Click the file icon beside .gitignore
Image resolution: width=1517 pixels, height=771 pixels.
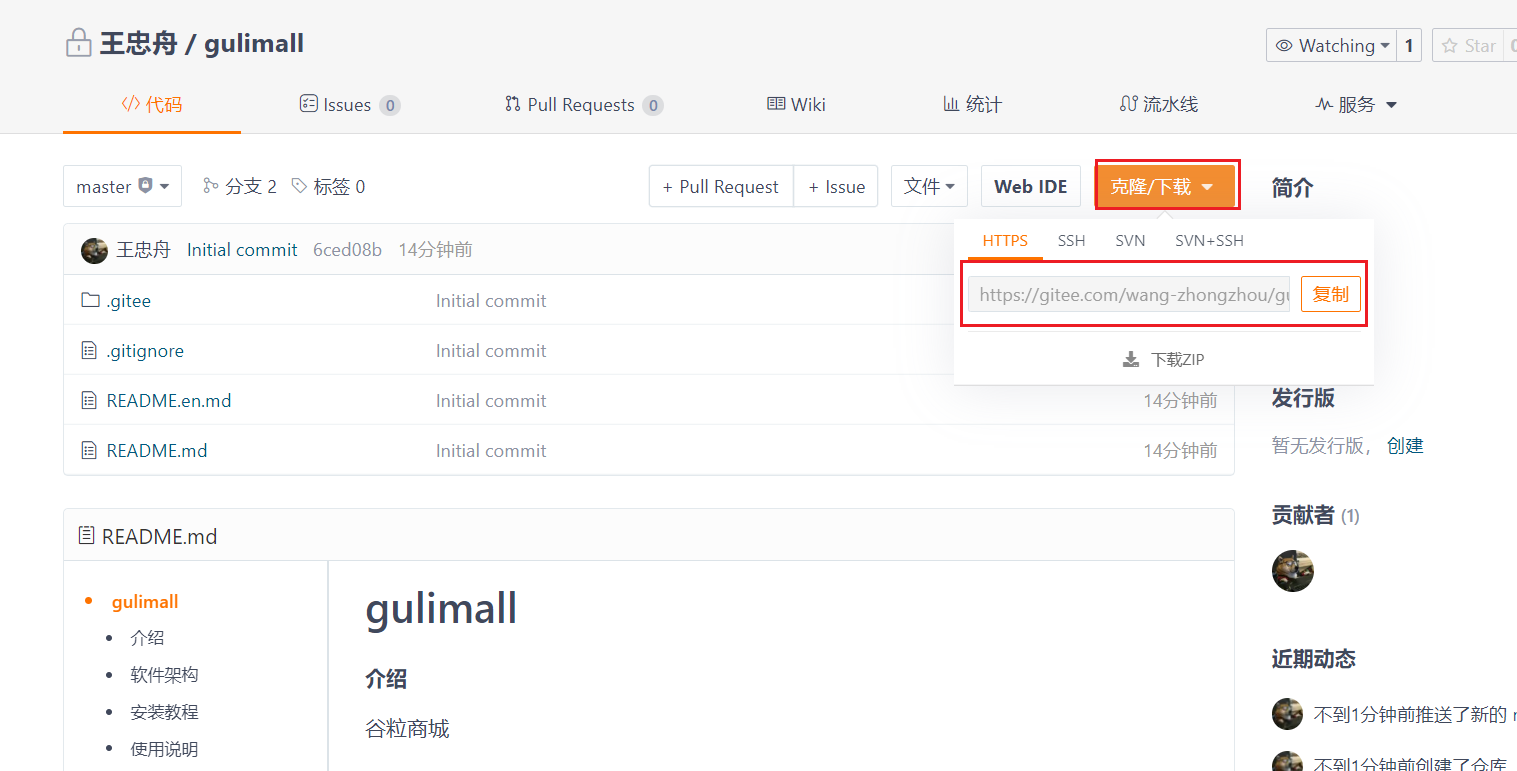89,350
